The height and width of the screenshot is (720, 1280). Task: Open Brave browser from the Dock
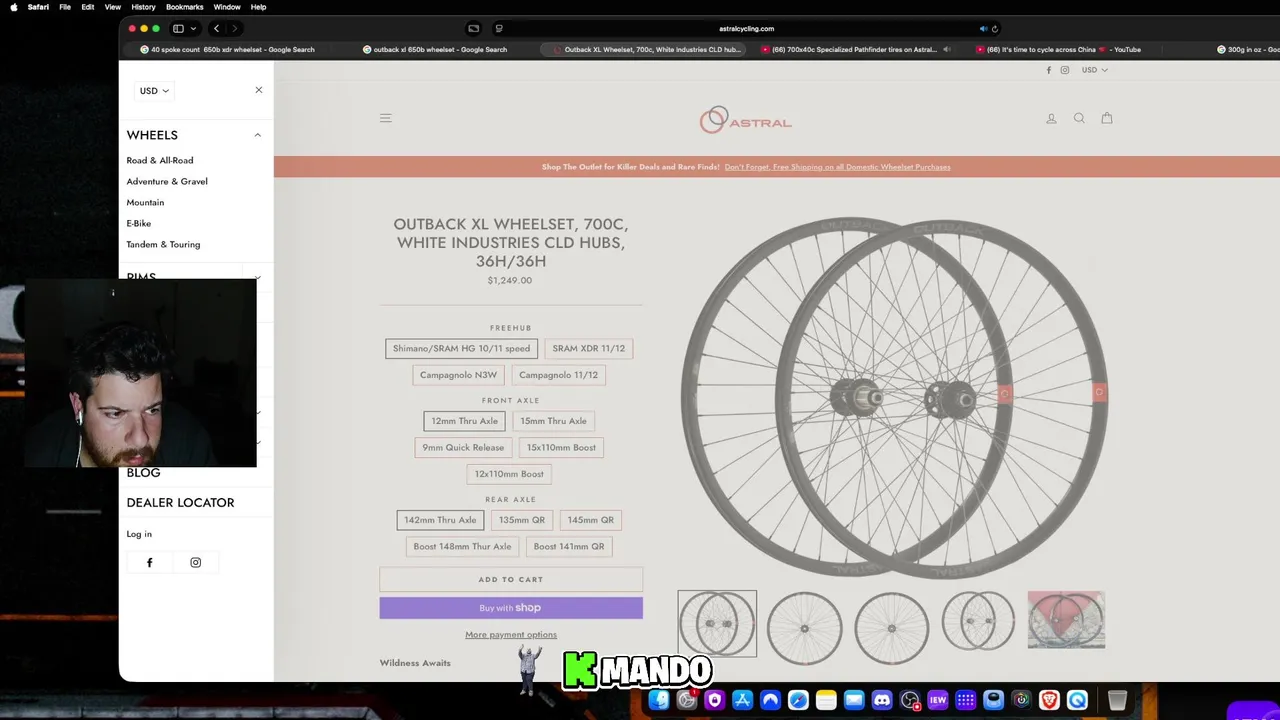tap(1049, 700)
